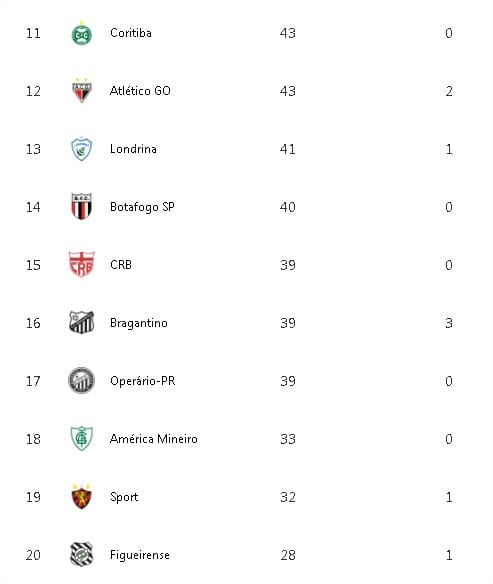Click position number 15 for CRB

(x=33, y=265)
